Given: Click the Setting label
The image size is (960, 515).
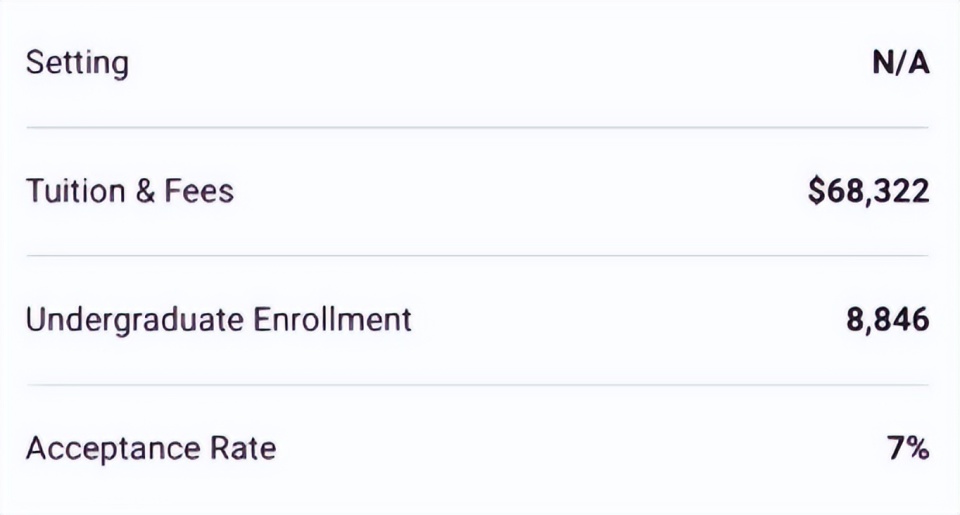Looking at the screenshot, I should [77, 64].
